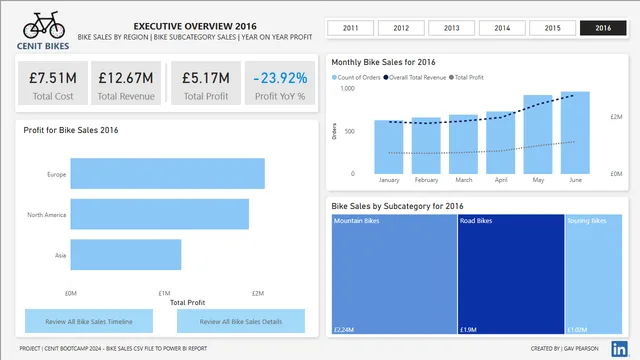Select the 2015 year slicer button

pyautogui.click(x=552, y=28)
